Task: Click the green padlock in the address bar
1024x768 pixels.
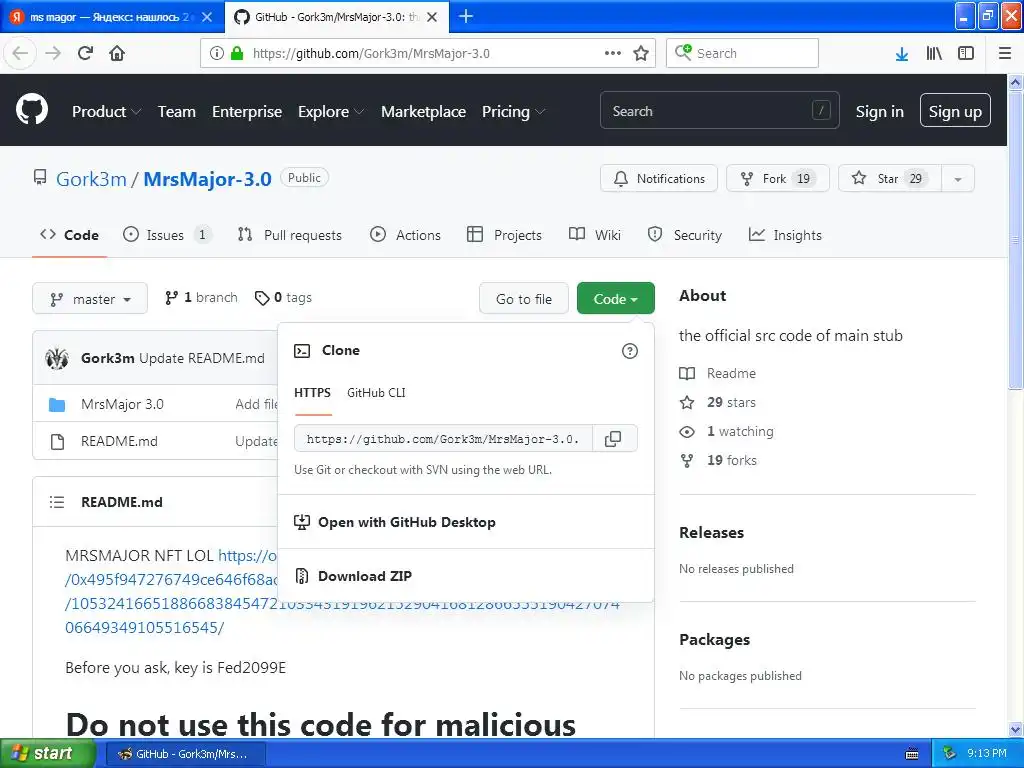Action: coord(237,53)
